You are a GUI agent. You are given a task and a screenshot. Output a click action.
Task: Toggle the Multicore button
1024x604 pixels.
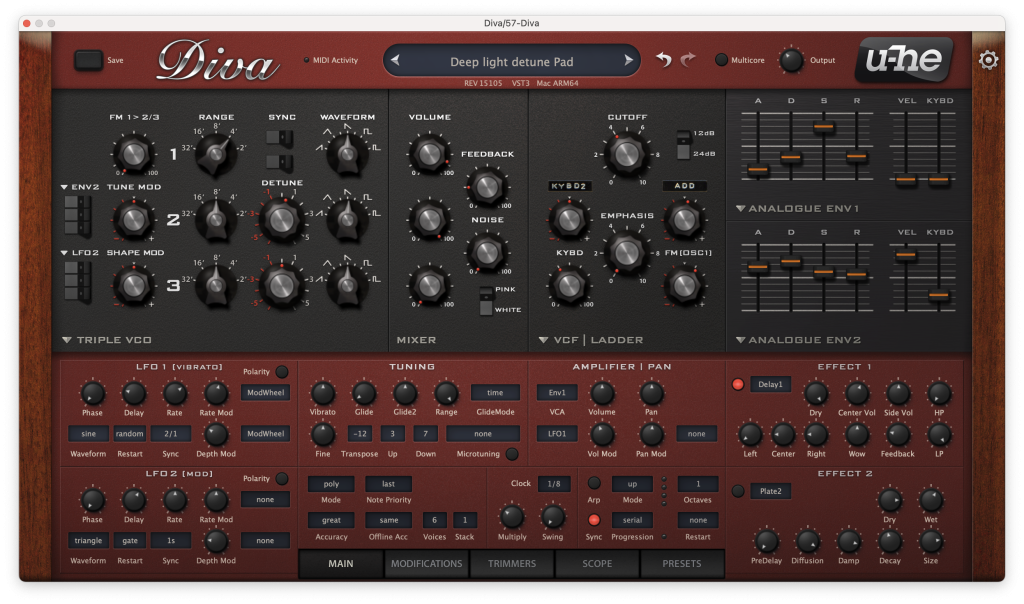click(721, 60)
